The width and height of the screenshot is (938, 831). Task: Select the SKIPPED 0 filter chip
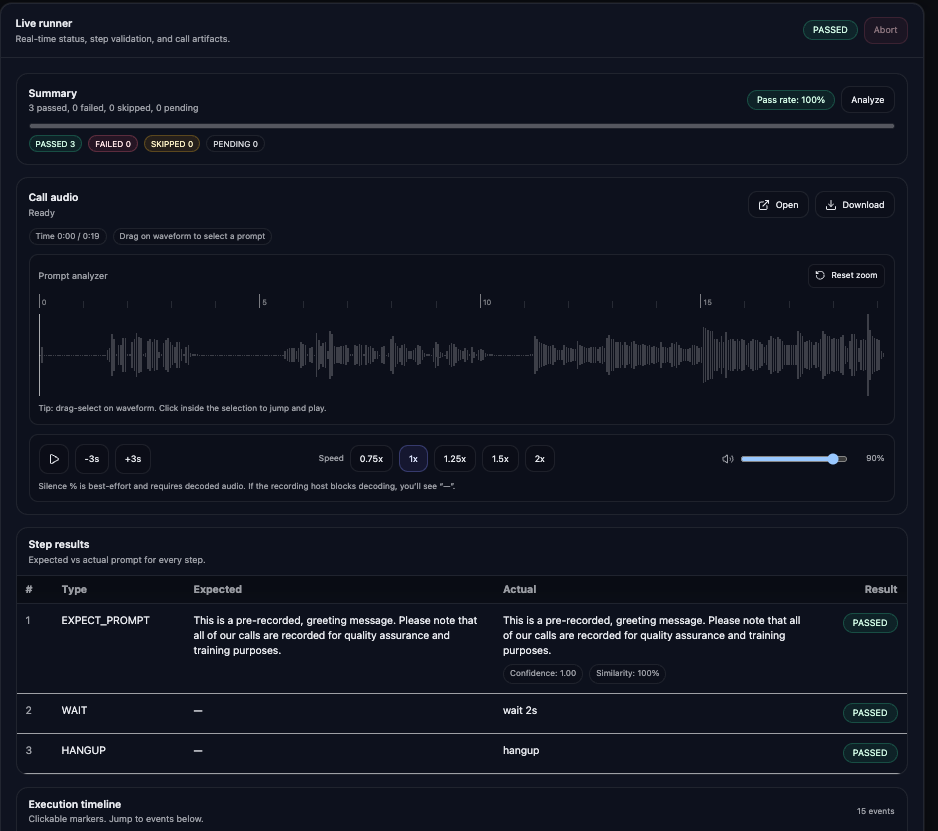(172, 144)
